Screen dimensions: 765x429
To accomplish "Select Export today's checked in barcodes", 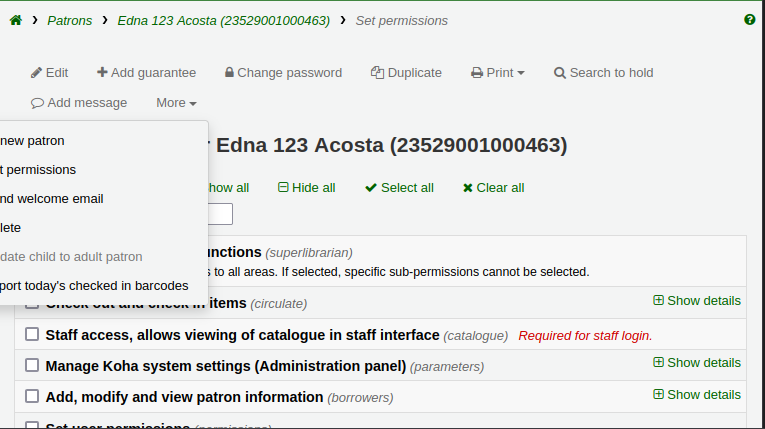I will tap(94, 285).
